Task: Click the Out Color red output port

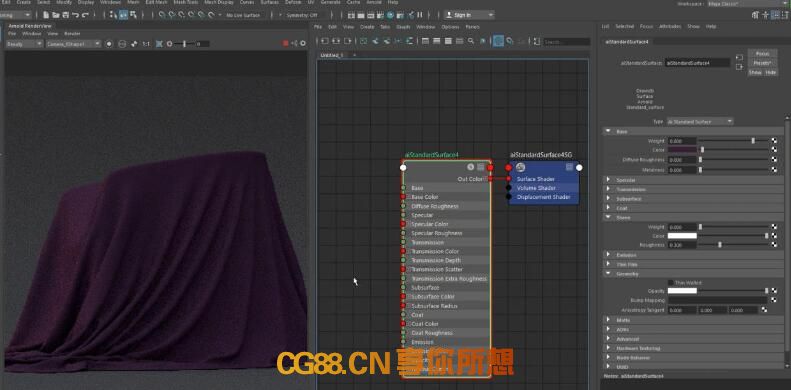Action: tap(490, 179)
